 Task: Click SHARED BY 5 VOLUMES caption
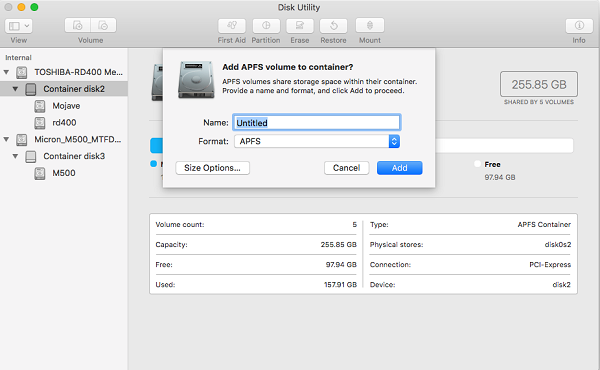click(539, 102)
